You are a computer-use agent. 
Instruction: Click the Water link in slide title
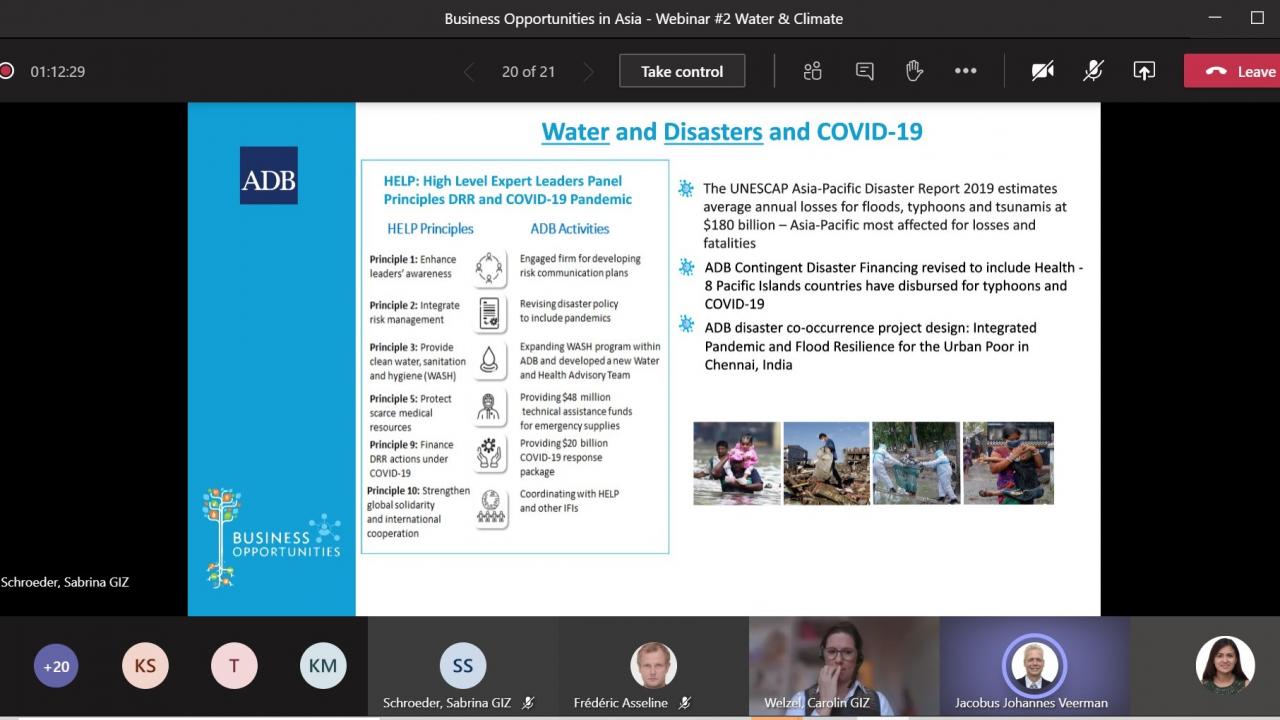pyautogui.click(x=575, y=132)
